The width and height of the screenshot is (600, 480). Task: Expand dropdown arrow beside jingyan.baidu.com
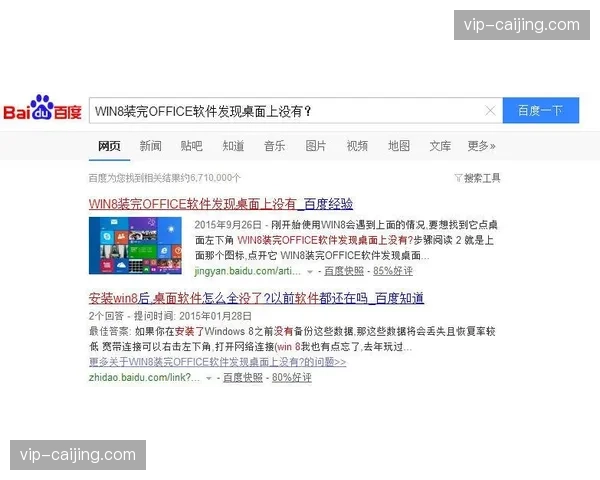point(310,272)
